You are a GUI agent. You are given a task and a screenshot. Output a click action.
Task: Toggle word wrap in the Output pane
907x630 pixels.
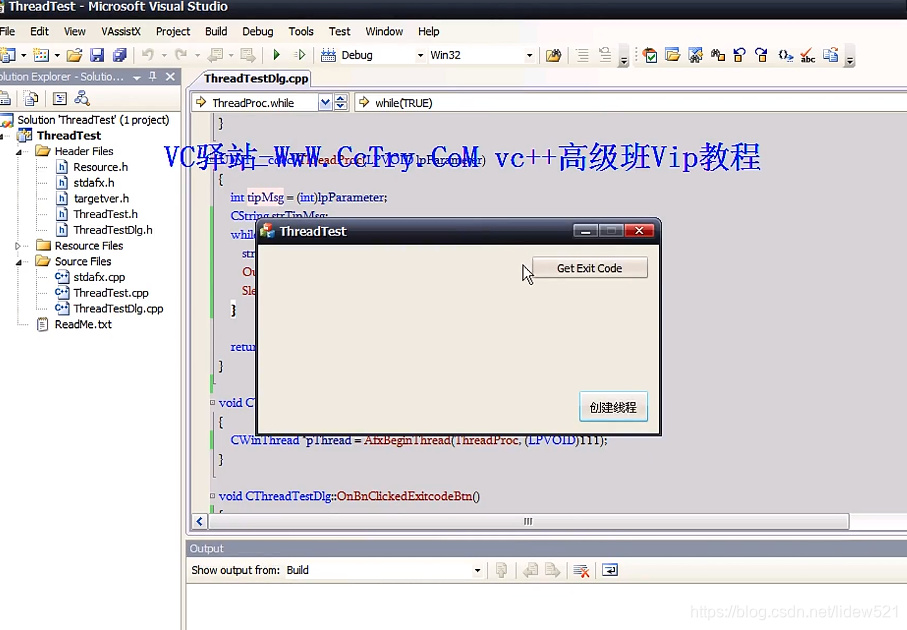click(610, 570)
